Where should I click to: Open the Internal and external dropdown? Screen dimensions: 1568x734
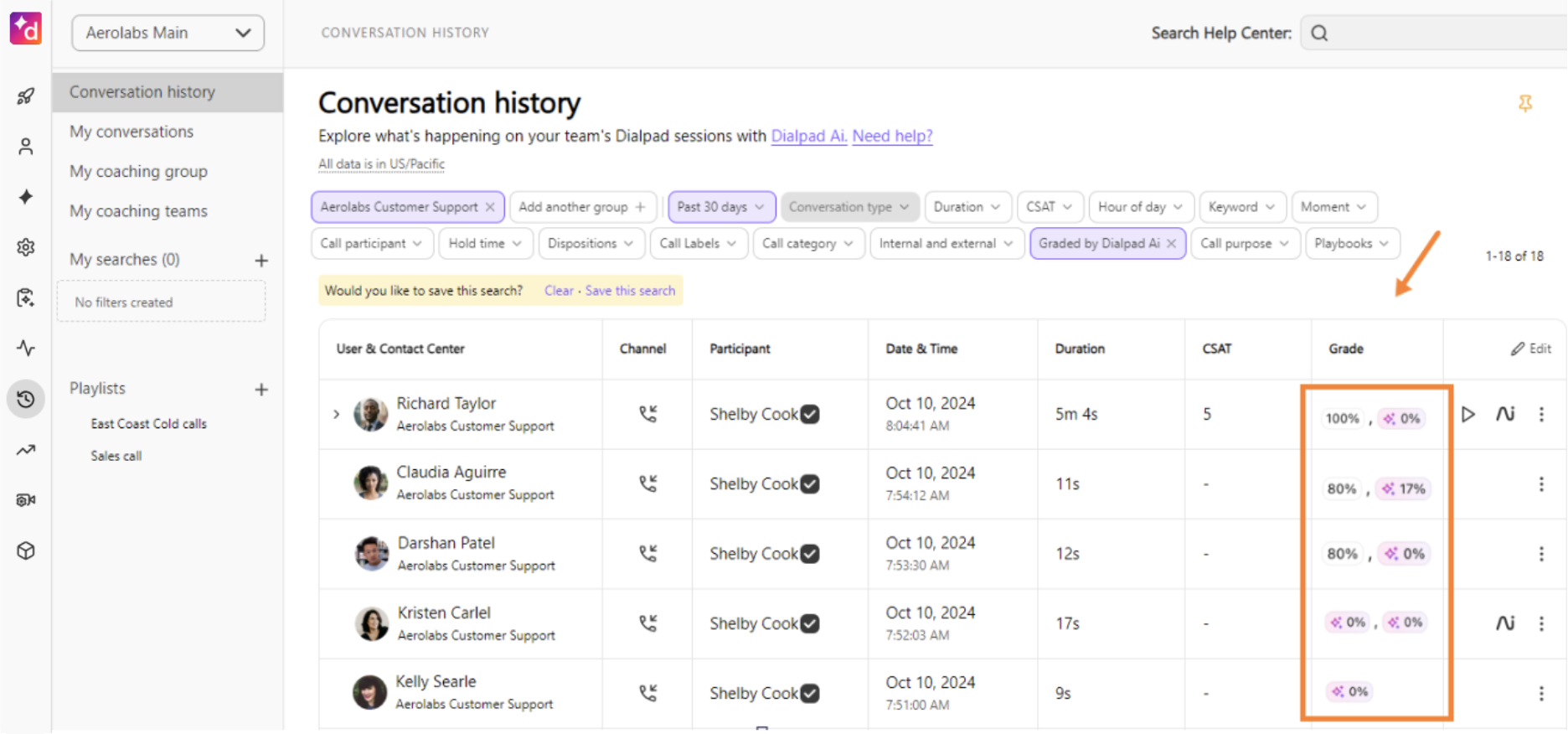tap(946, 244)
